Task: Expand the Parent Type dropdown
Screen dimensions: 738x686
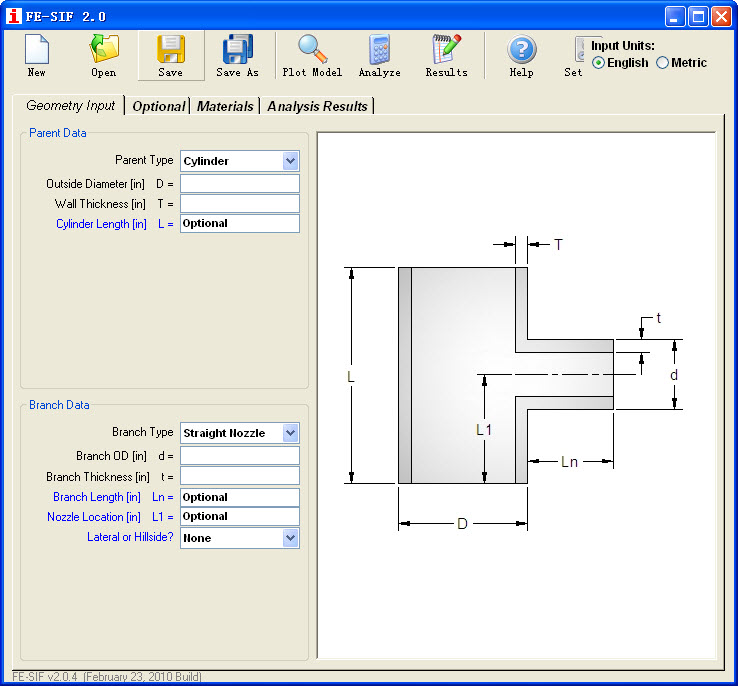Action: [290, 161]
